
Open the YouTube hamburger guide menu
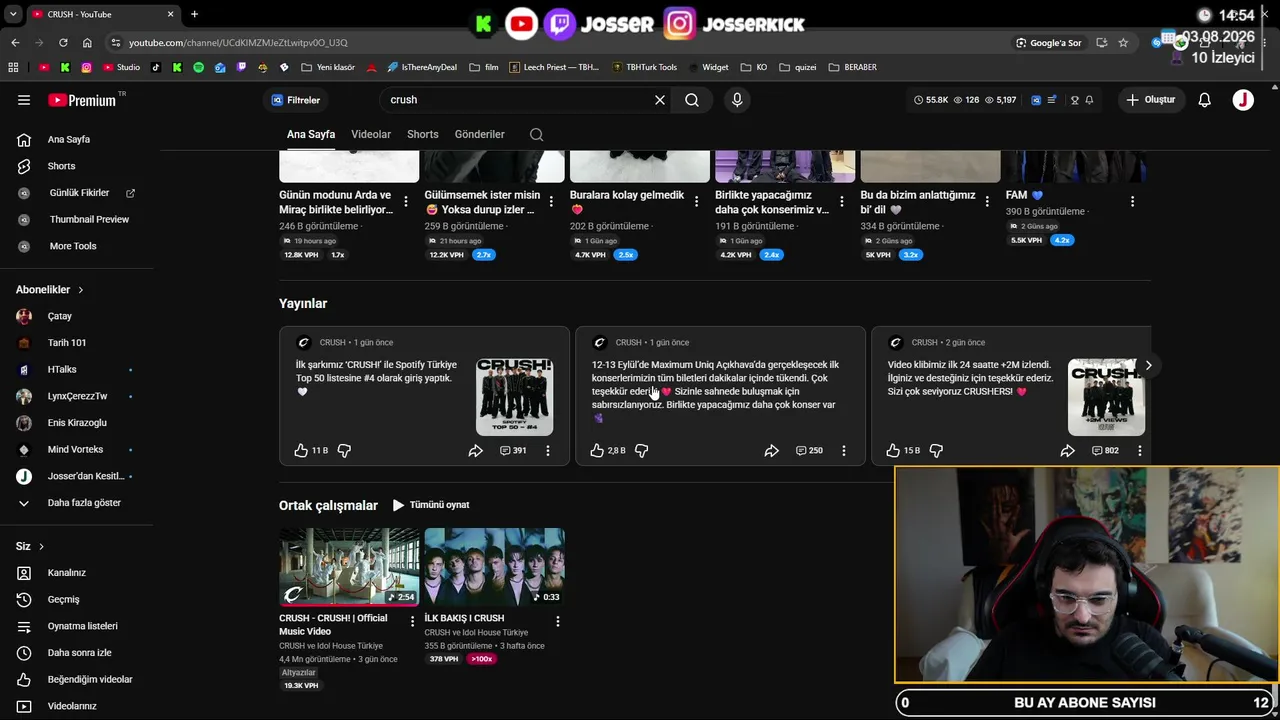[24, 100]
